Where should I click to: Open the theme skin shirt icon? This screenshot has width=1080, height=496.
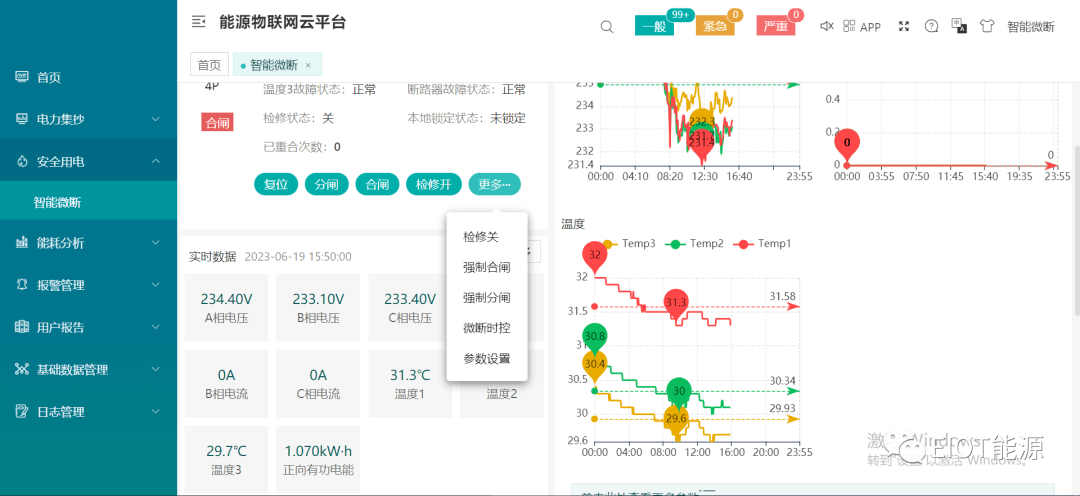pos(987,26)
